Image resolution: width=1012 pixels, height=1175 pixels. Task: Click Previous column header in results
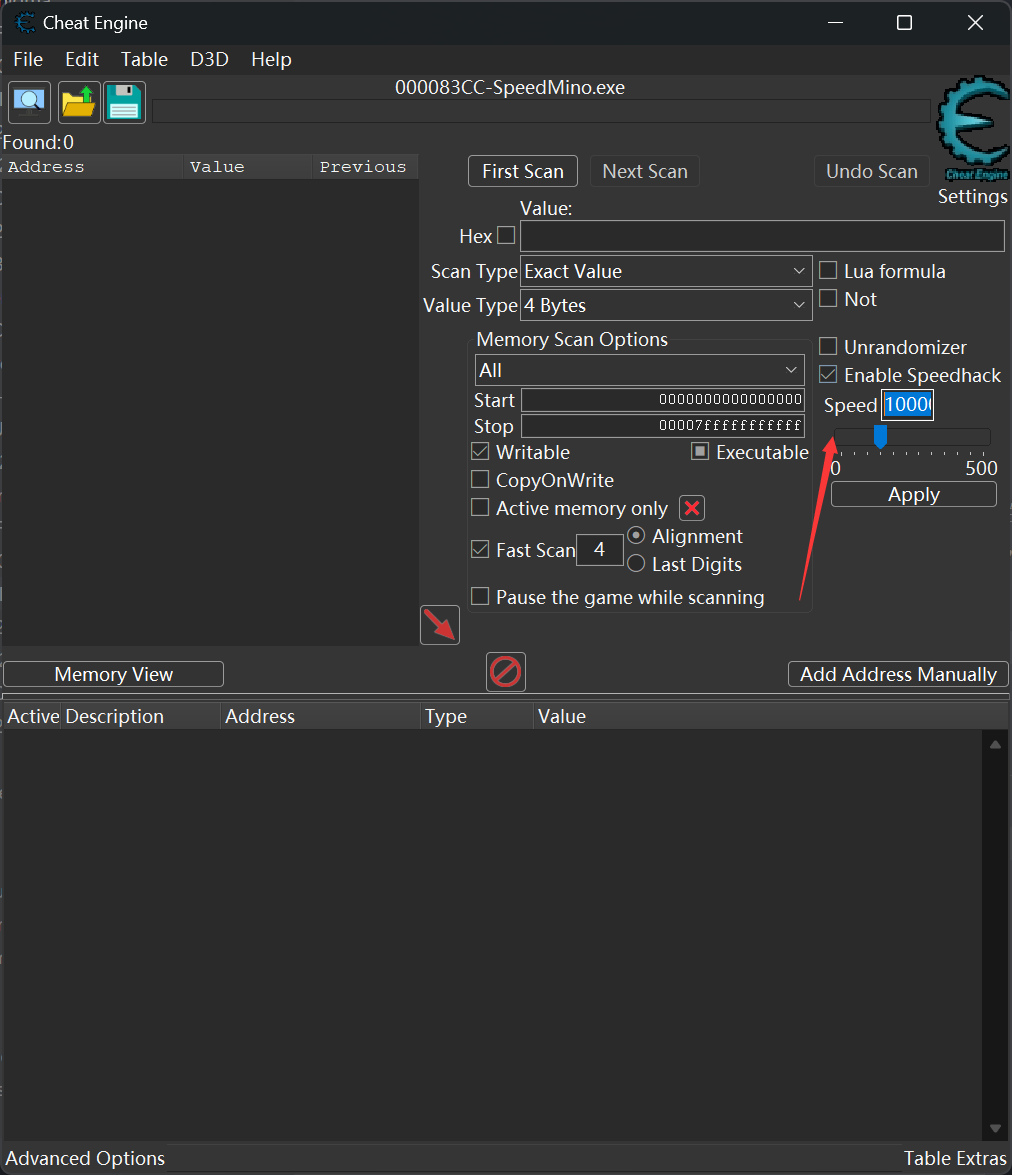coord(365,167)
